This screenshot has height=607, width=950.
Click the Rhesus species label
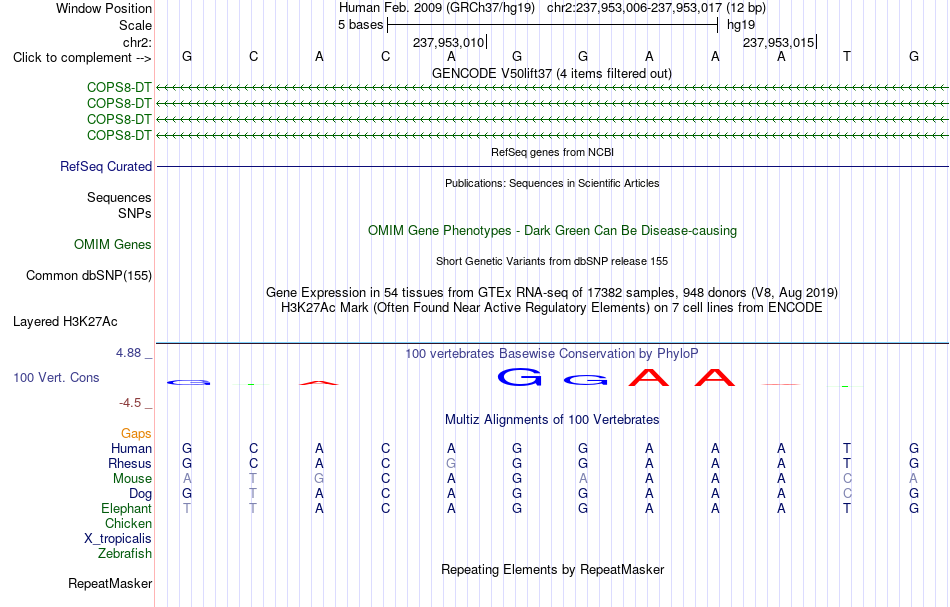click(130, 463)
